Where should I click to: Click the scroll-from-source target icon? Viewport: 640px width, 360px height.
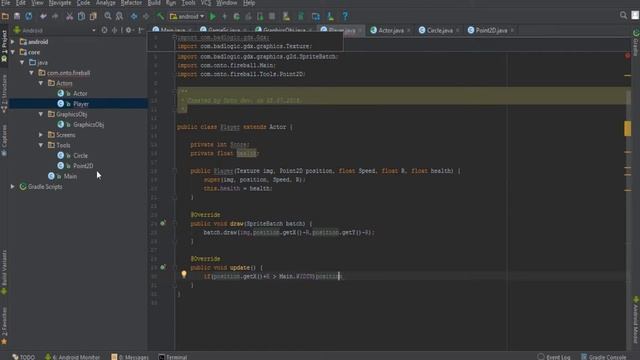[104, 30]
